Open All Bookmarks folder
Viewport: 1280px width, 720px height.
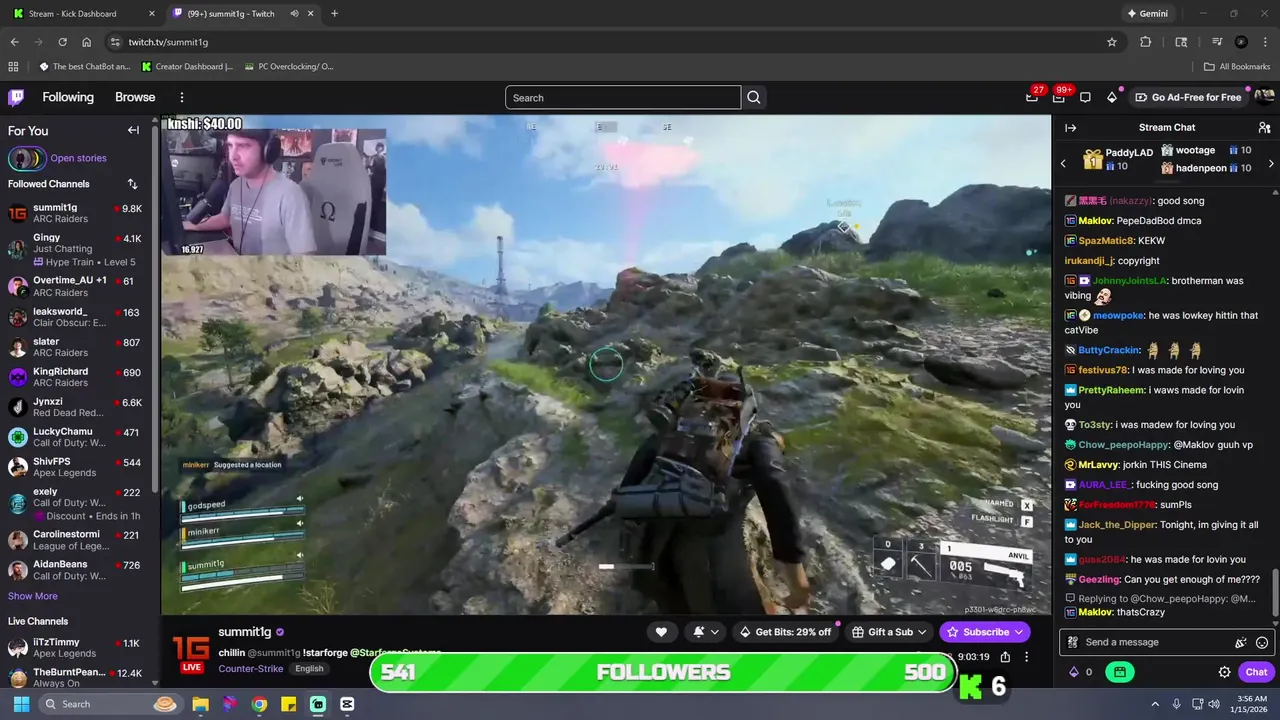pyautogui.click(x=1237, y=67)
